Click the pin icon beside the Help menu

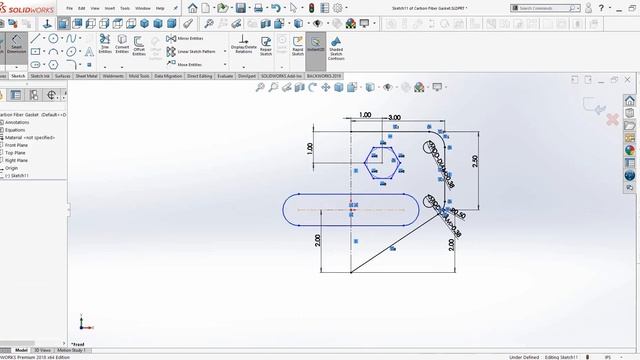pyautogui.click(x=176, y=8)
